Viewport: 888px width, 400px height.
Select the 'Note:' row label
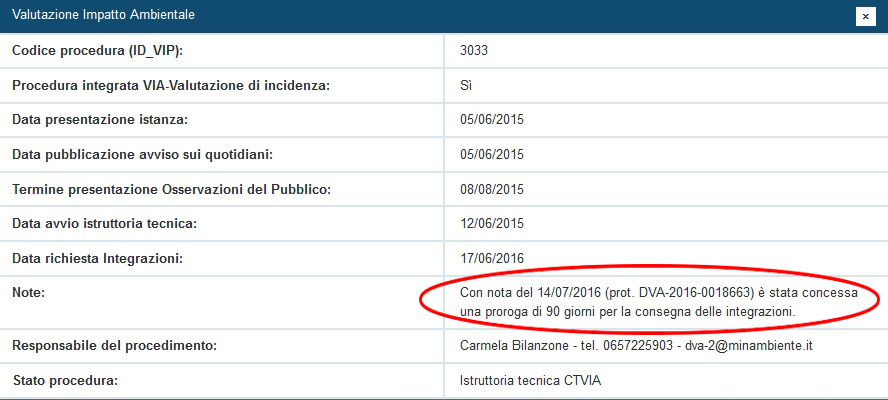[x=30, y=293]
